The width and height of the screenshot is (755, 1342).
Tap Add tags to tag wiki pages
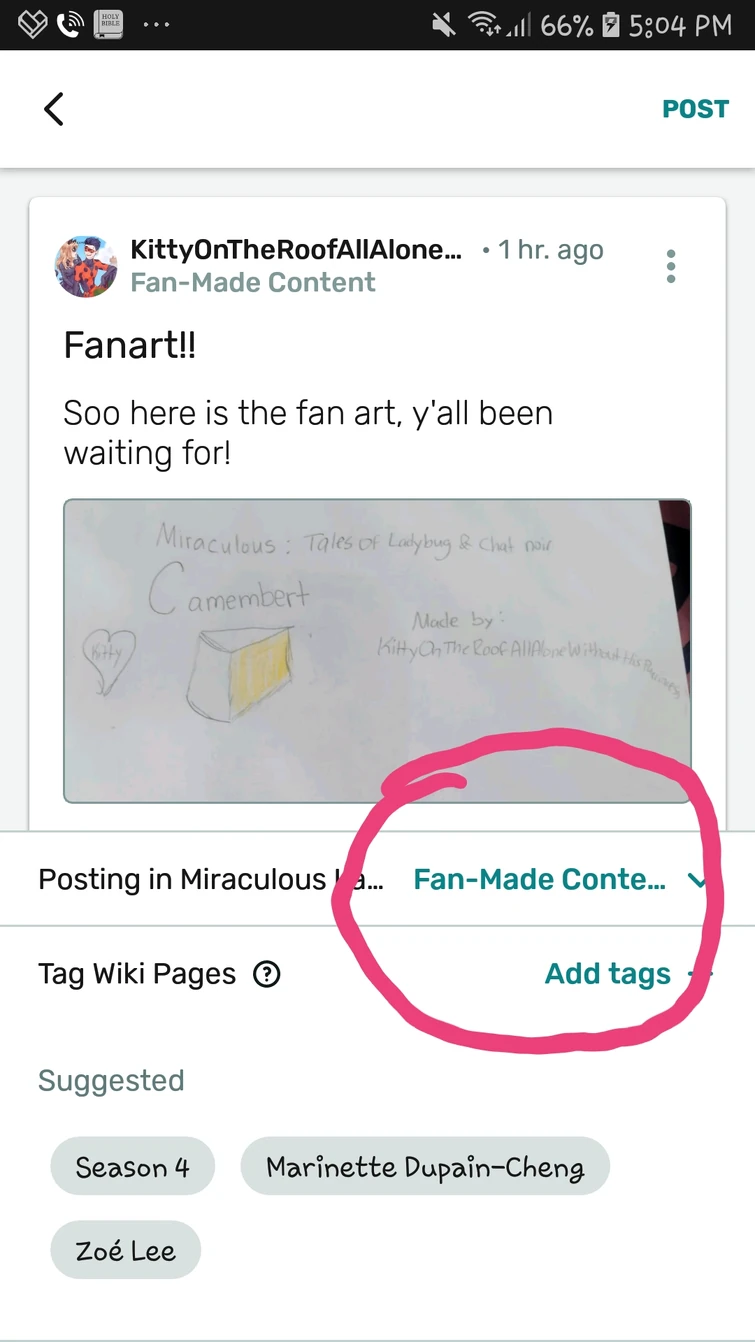[608, 974]
